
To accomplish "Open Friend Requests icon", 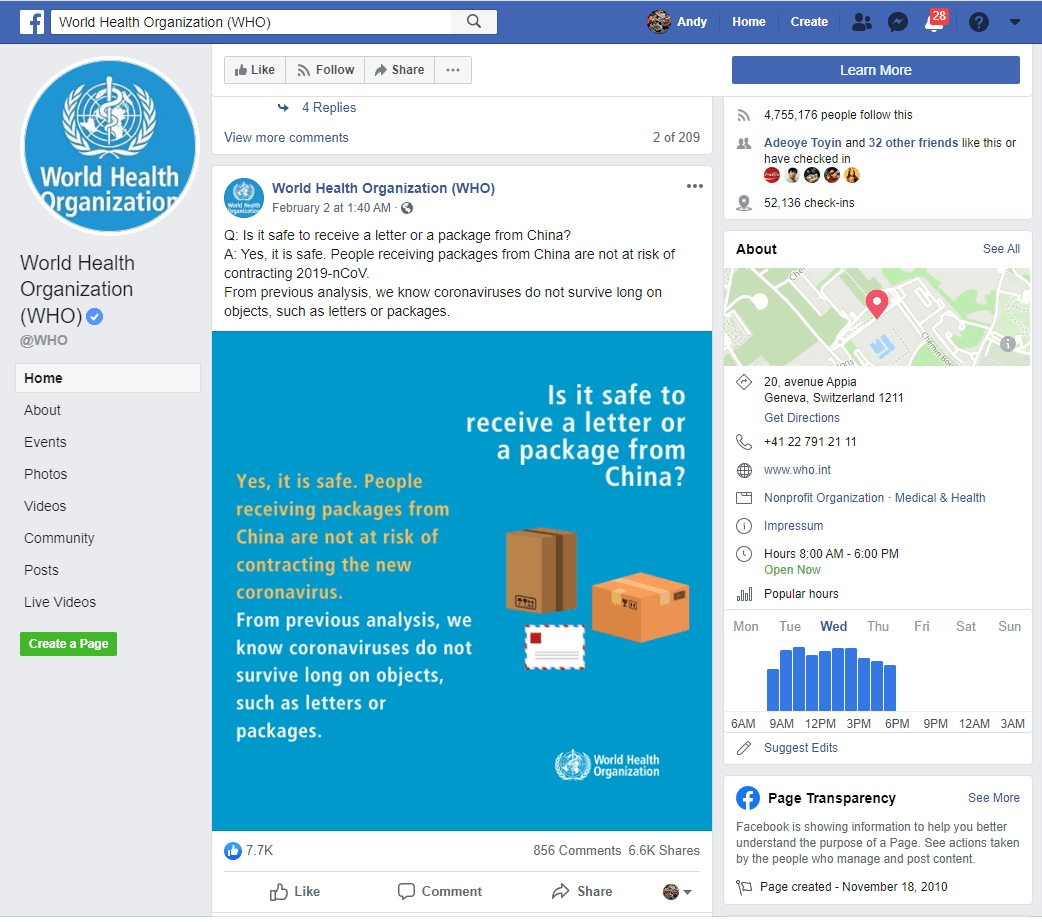I will [x=861, y=22].
